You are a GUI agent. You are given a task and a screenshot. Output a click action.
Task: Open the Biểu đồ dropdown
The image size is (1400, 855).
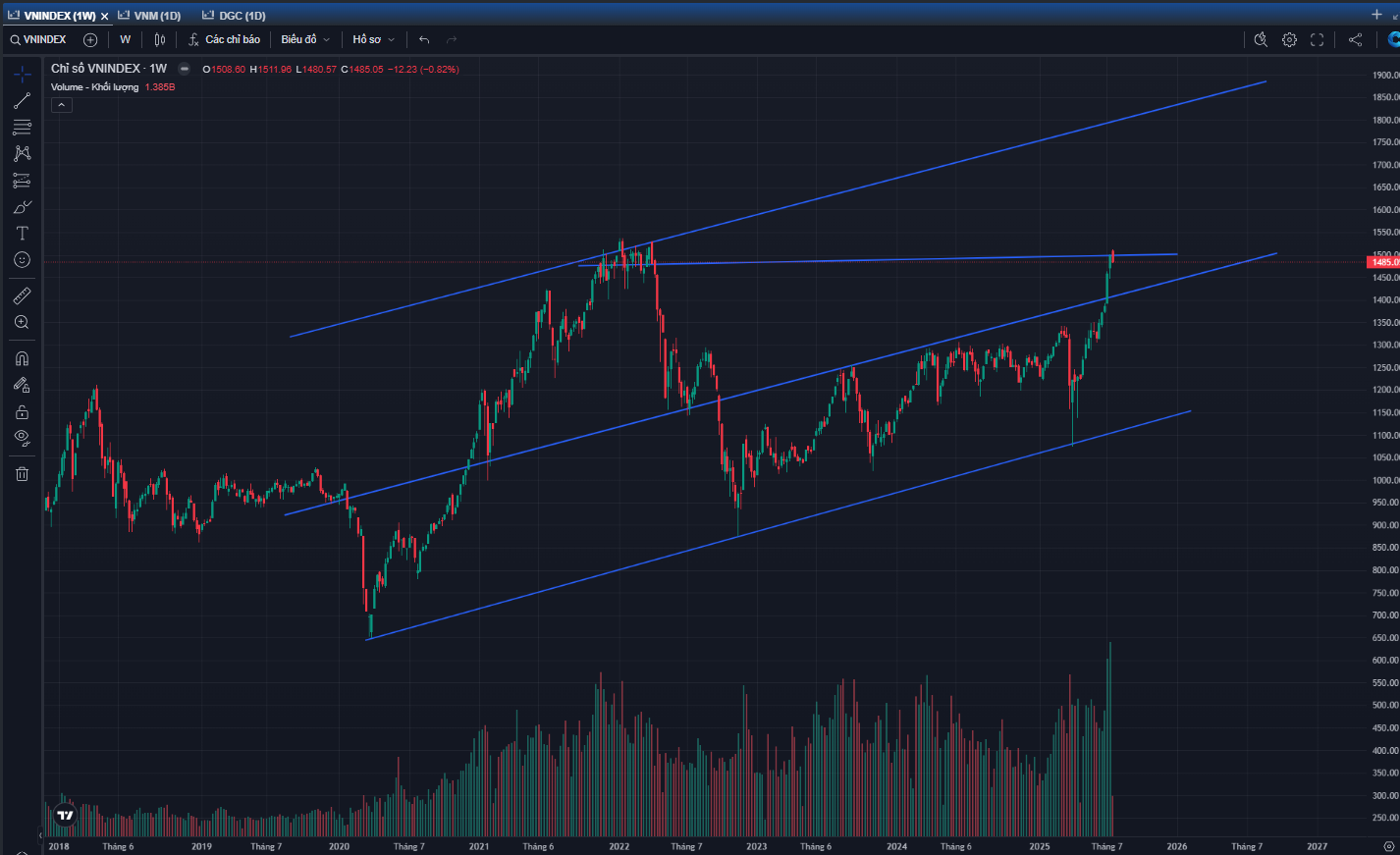click(305, 39)
